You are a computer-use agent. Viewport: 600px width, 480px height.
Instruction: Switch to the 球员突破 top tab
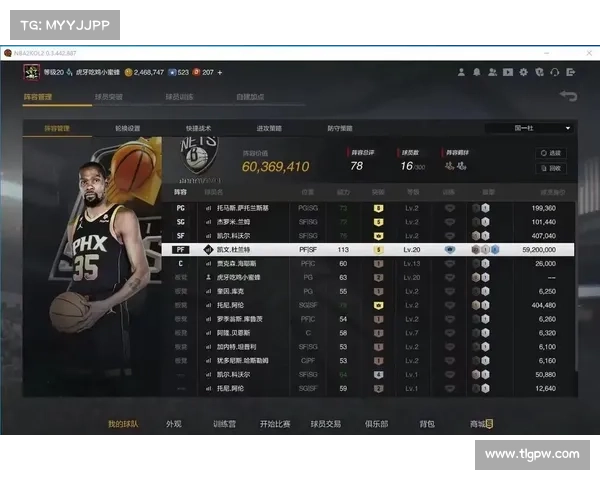point(109,97)
